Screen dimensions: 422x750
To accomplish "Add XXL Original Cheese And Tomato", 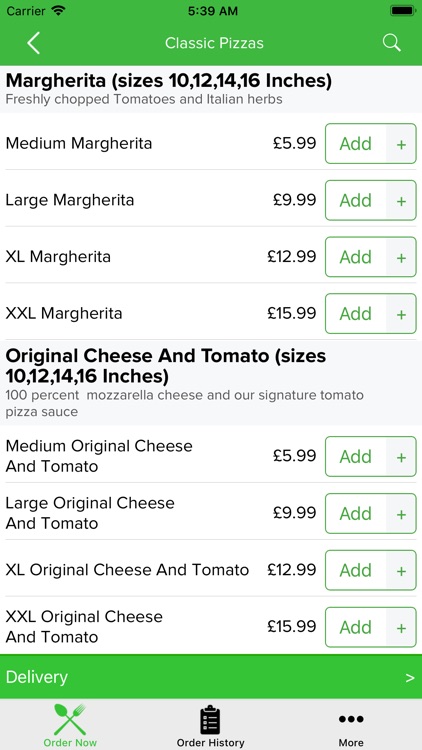I will coord(355,628).
